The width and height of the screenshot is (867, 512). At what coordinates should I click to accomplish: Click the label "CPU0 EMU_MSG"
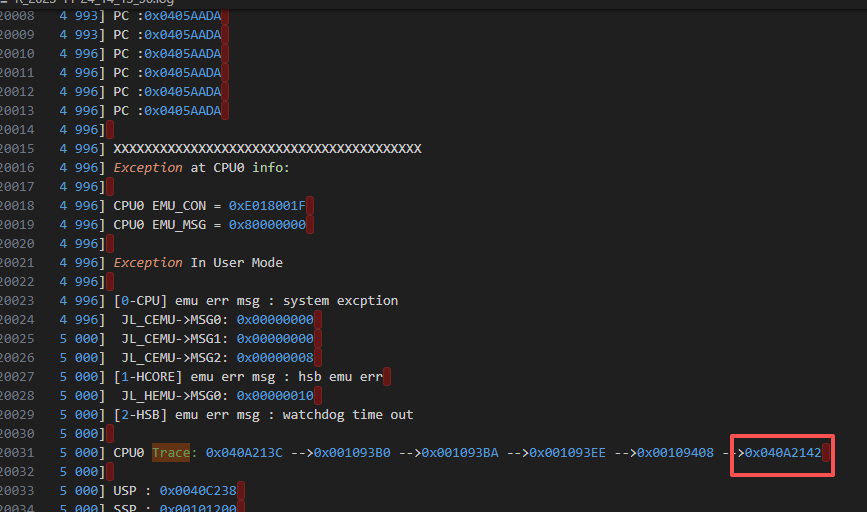(x=160, y=225)
